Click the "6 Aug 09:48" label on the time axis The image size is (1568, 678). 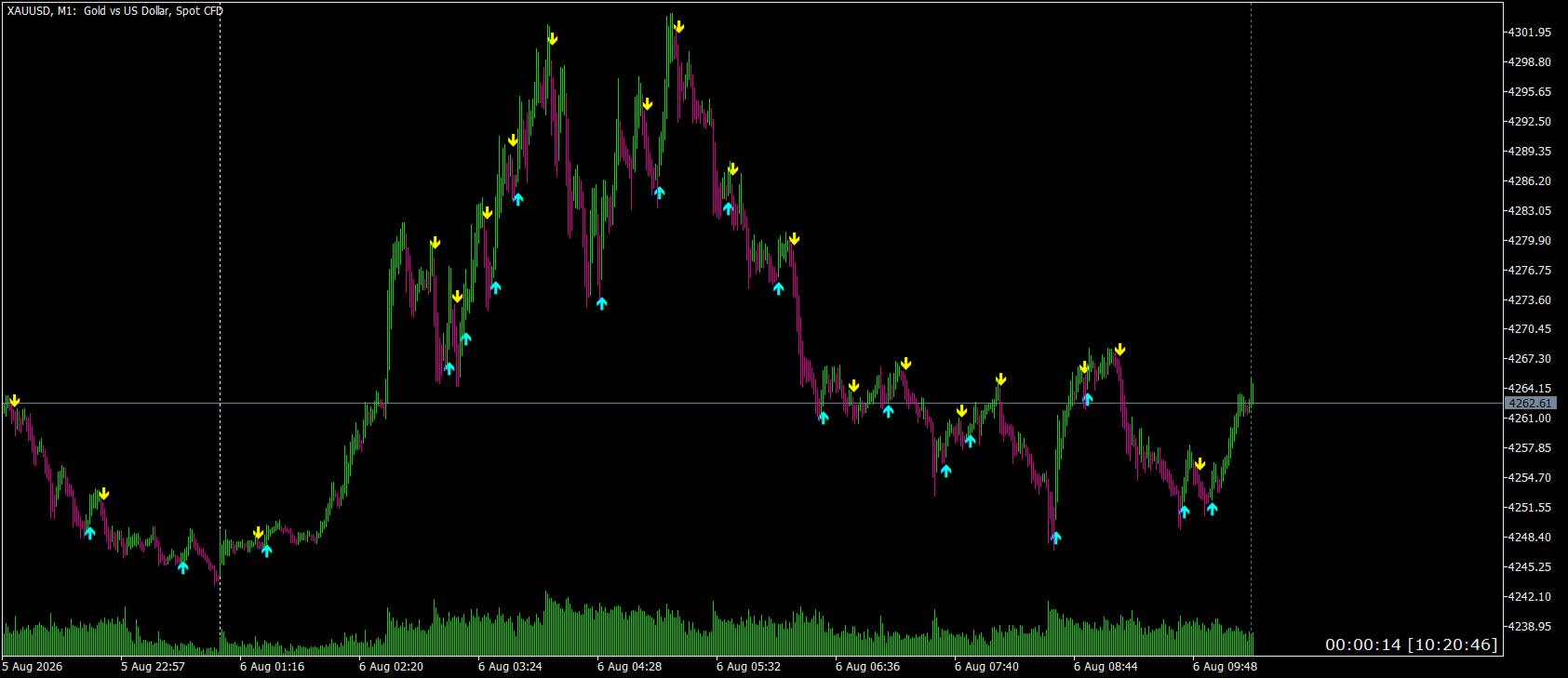1225,667
